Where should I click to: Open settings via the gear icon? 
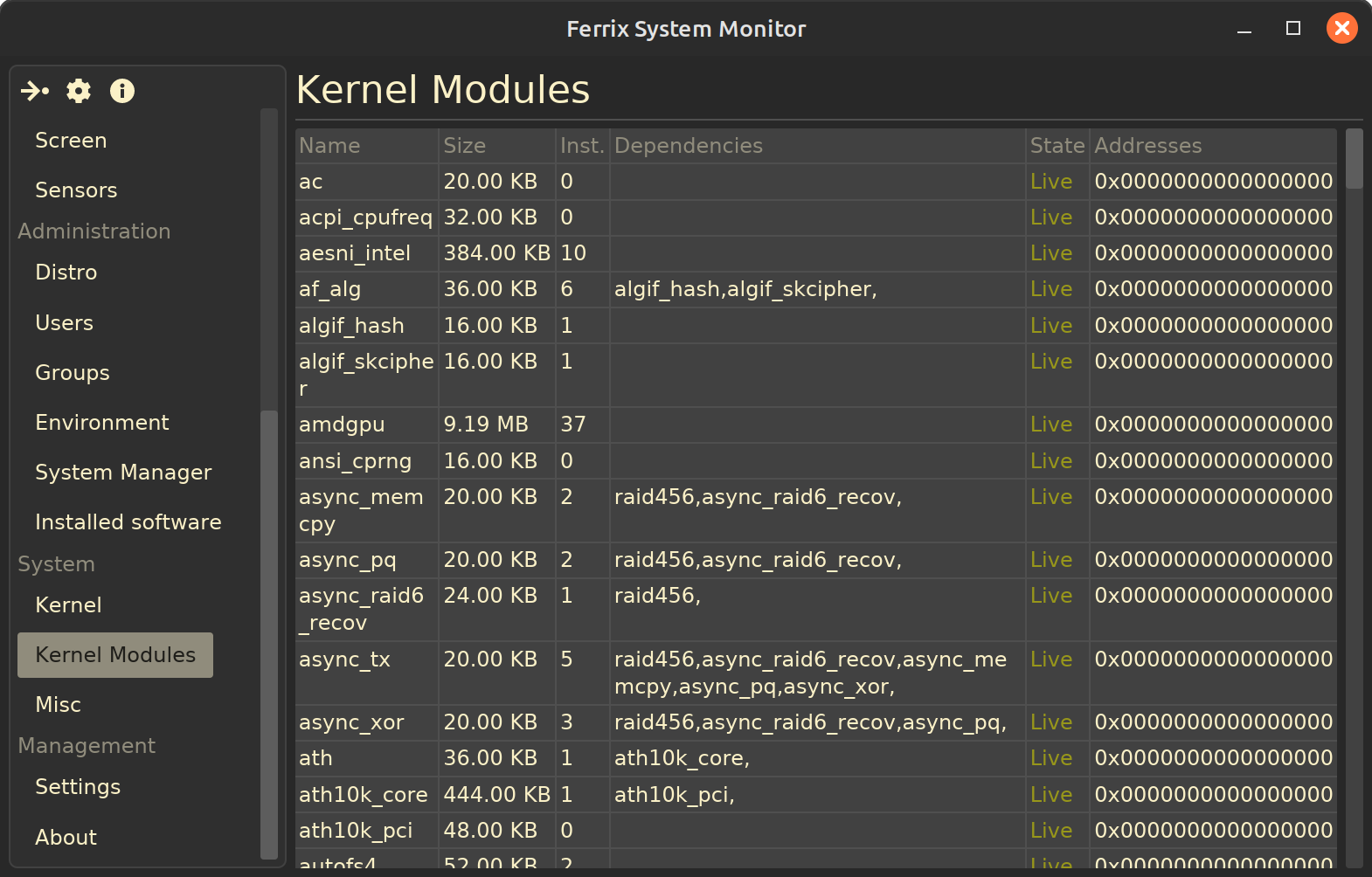(x=79, y=91)
